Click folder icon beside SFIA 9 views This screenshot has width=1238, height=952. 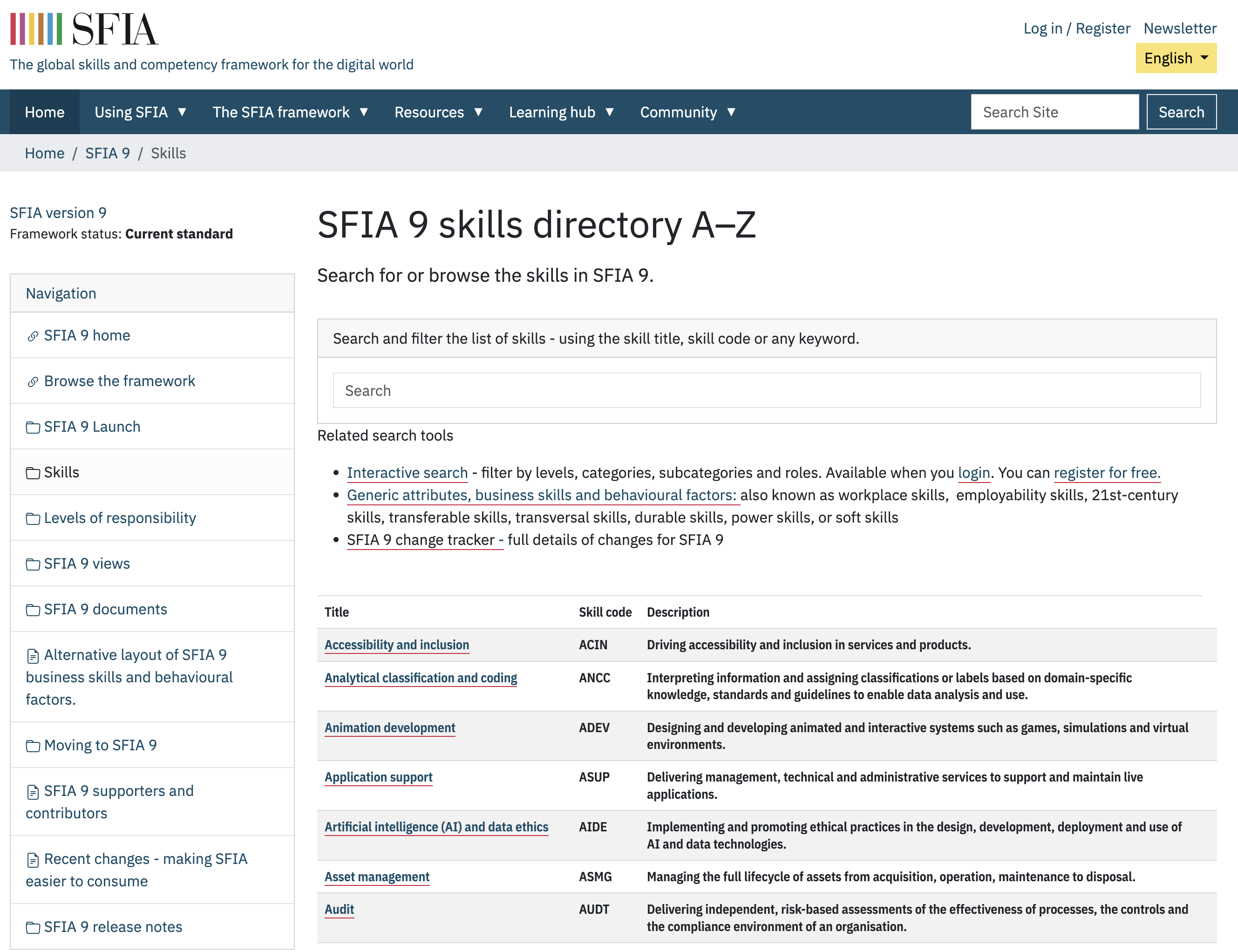pos(33,564)
